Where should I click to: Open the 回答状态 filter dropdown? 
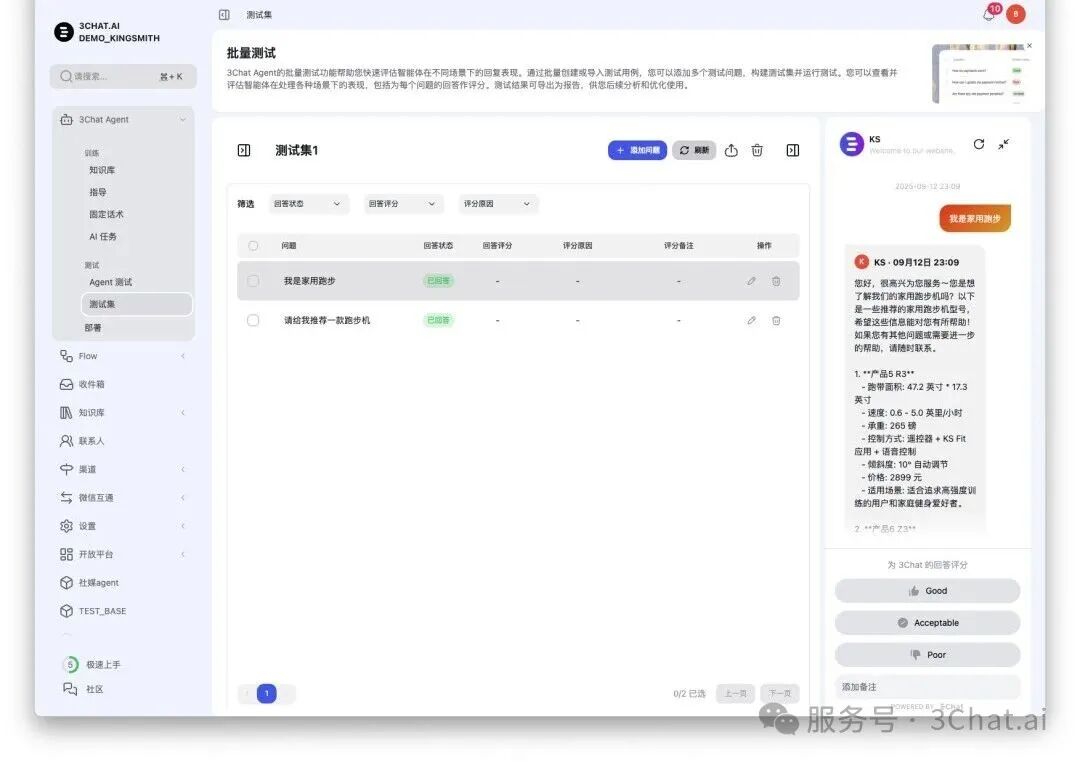pyautogui.click(x=307, y=204)
